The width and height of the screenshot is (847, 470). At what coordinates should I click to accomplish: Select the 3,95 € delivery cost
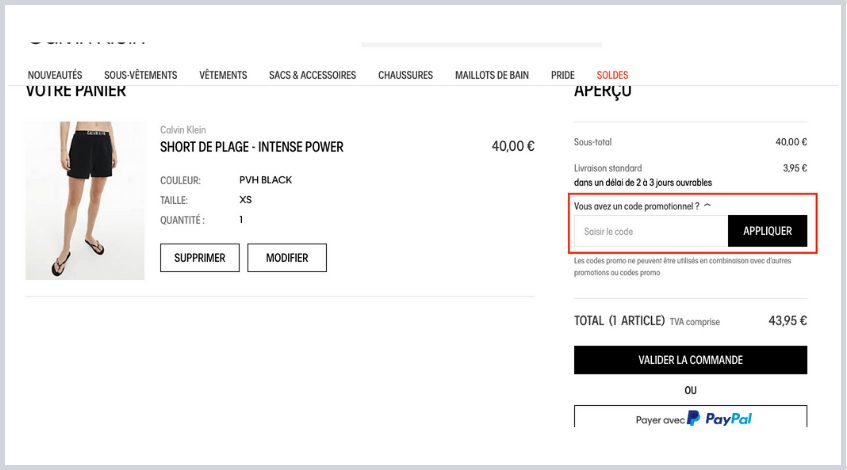tap(795, 168)
